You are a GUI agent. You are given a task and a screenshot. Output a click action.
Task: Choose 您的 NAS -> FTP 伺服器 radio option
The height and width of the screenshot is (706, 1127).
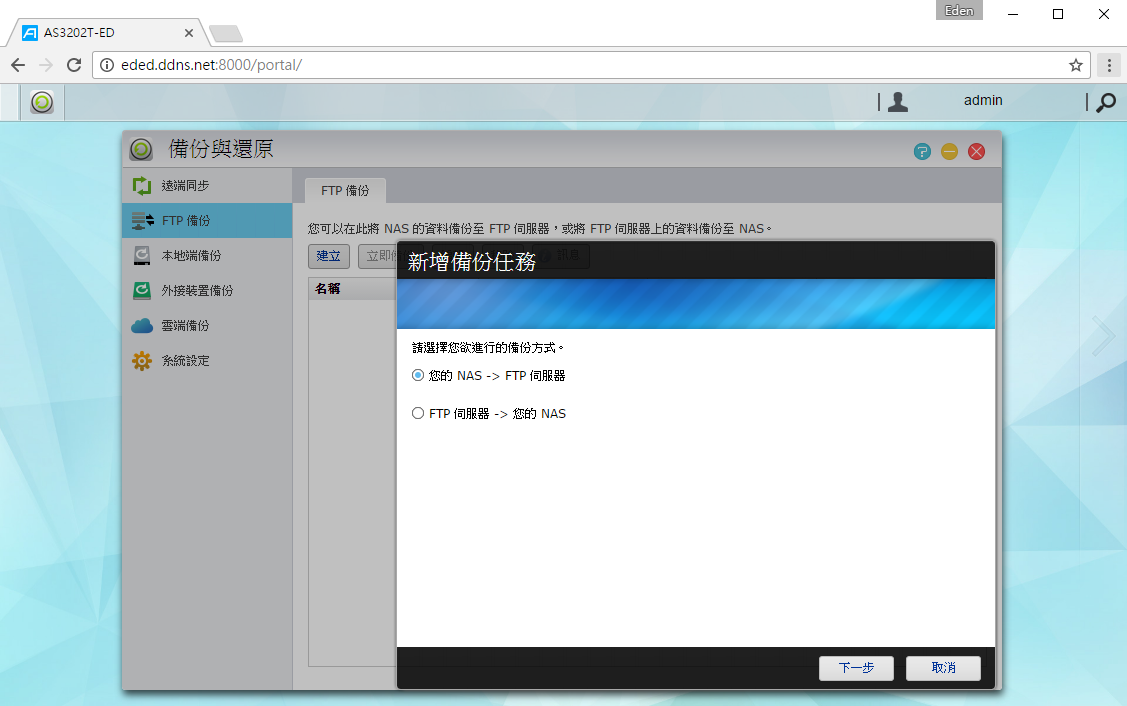(418, 375)
